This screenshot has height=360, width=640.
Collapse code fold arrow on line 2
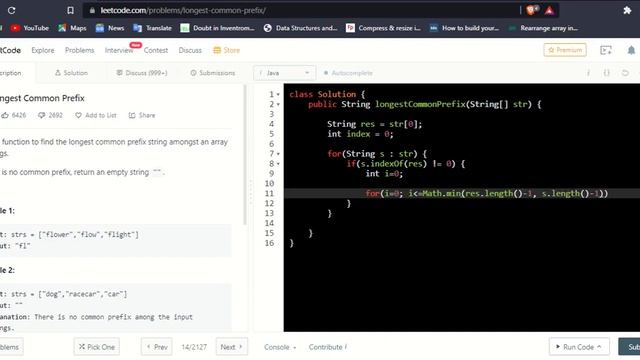(278, 104)
